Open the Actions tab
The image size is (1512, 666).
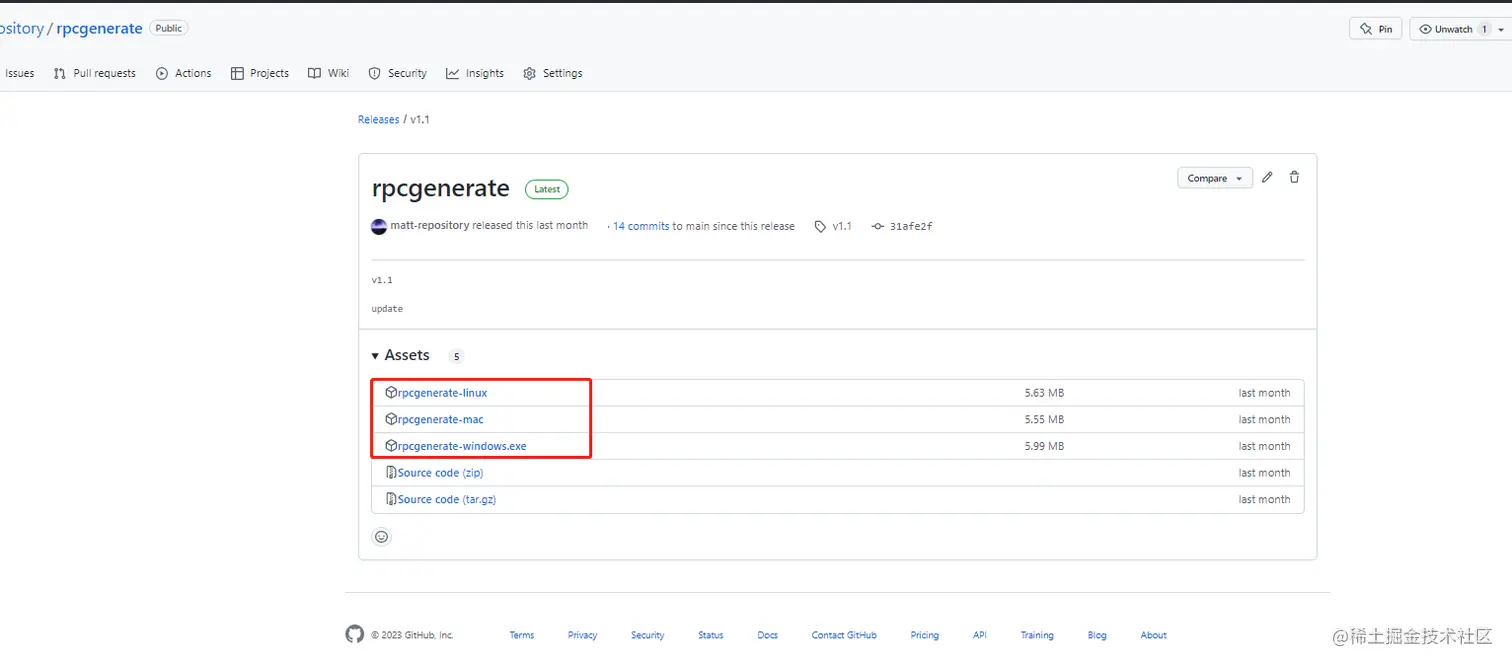coord(184,73)
